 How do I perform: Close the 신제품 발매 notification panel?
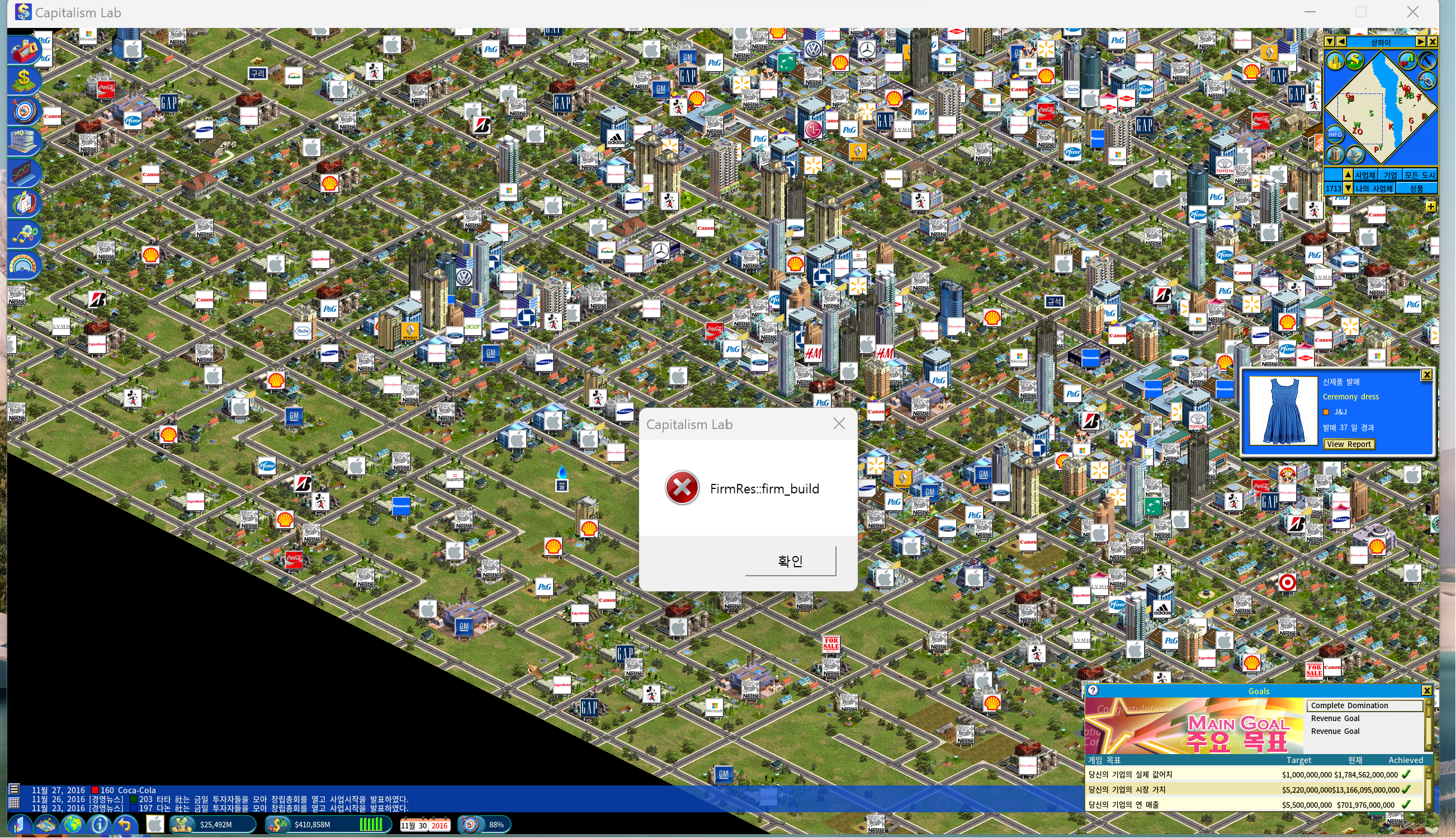1427,375
